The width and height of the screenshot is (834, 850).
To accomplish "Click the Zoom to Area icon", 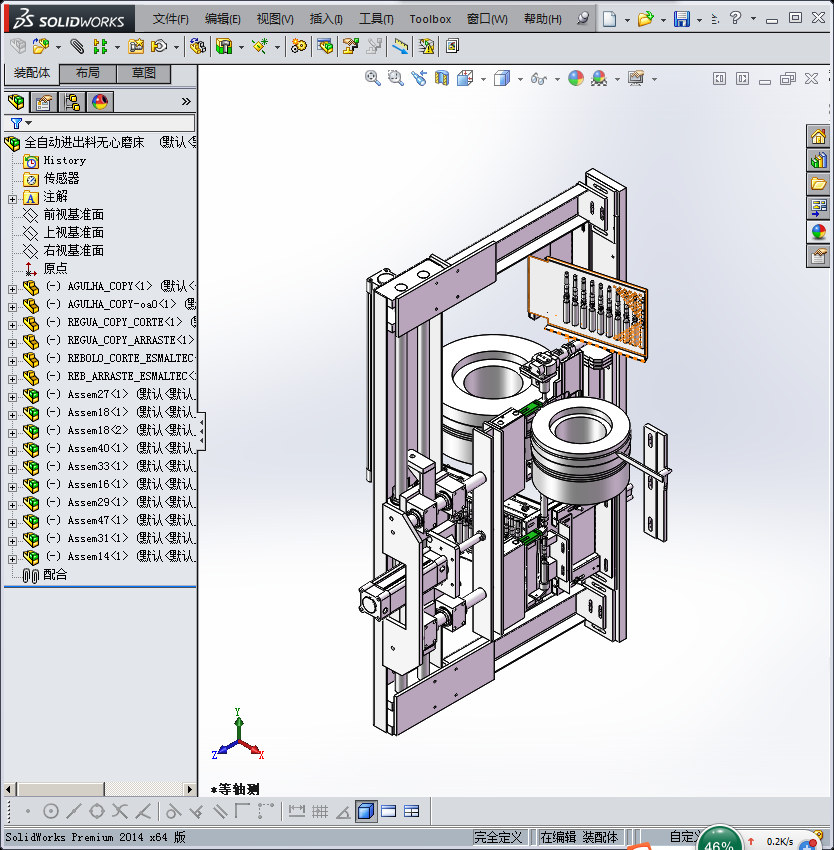I will pyautogui.click(x=396, y=79).
